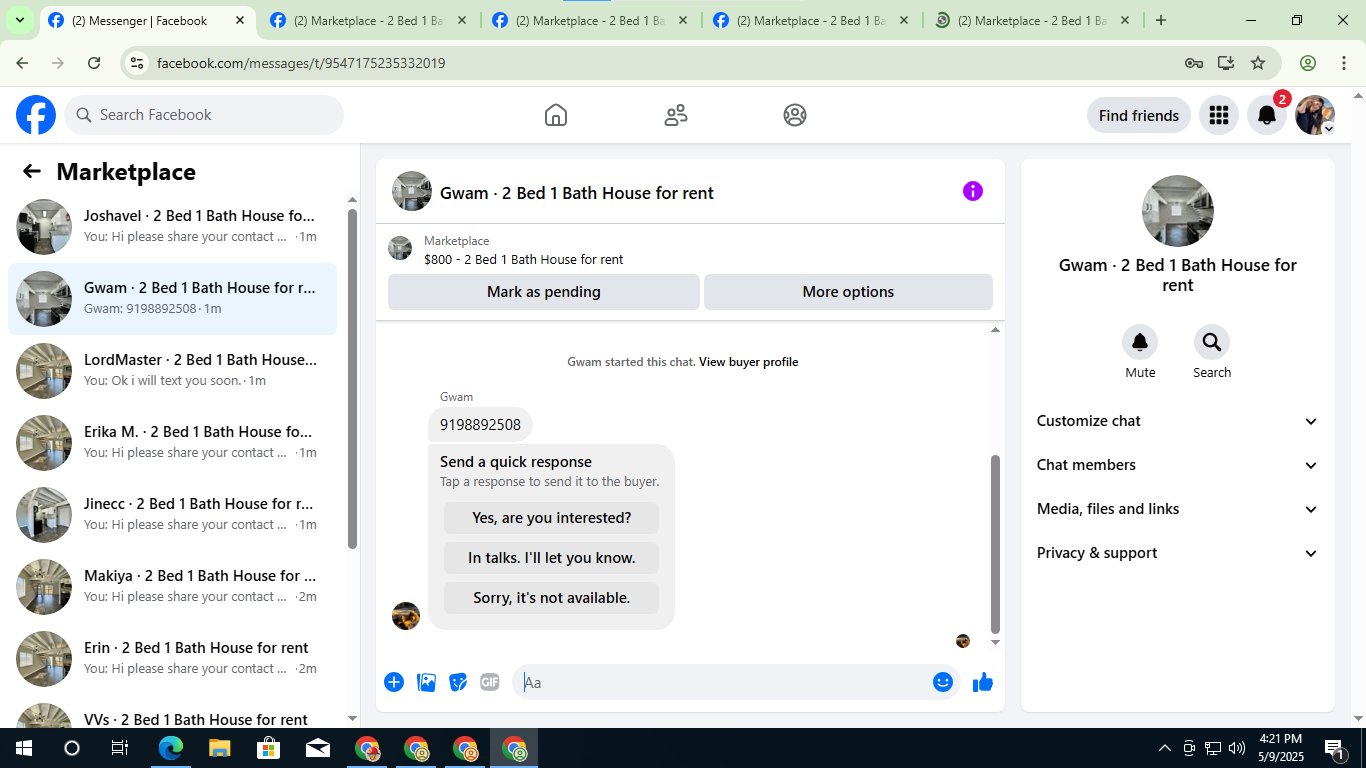This screenshot has height=768, width=1366.
Task: Open the LordMaster conversation
Action: click(172, 371)
